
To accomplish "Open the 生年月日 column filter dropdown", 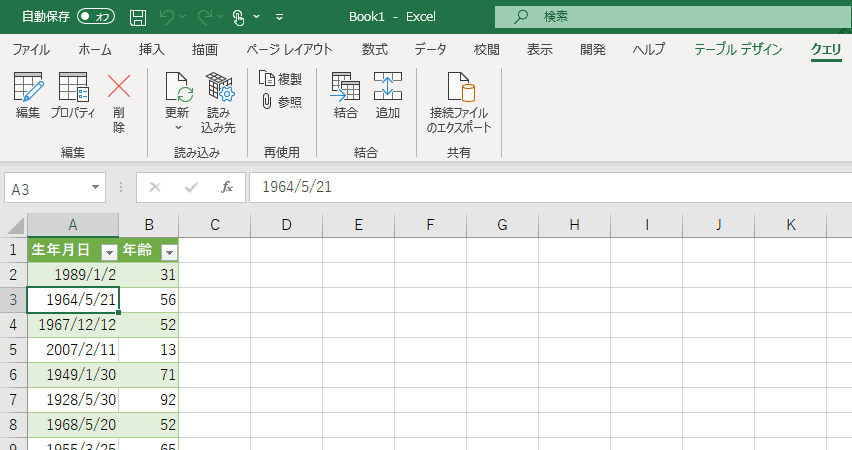I will click(x=109, y=252).
